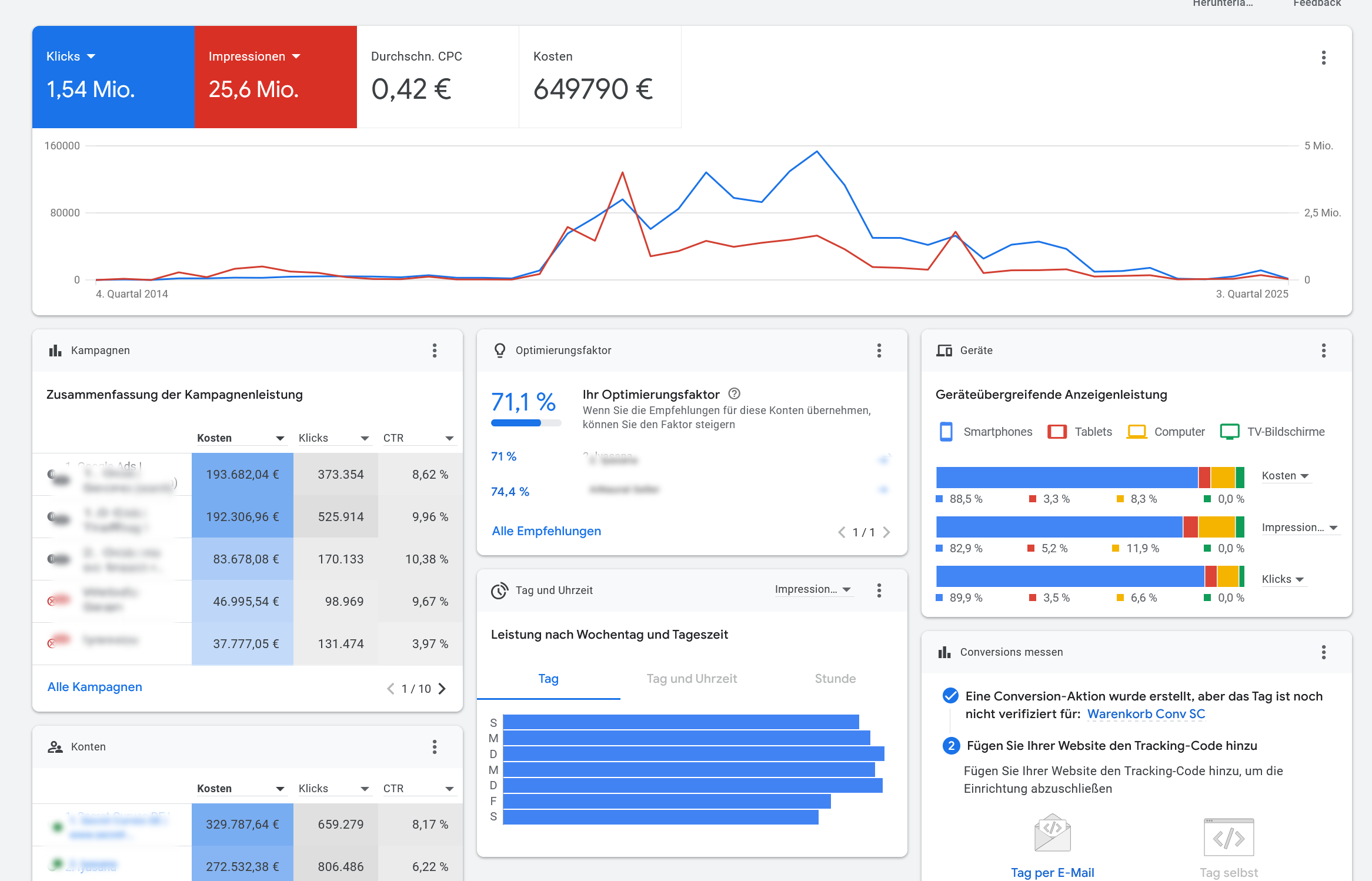Go to next campaigns page arrow
Image resolution: width=1372 pixels, height=881 pixels.
point(442,689)
